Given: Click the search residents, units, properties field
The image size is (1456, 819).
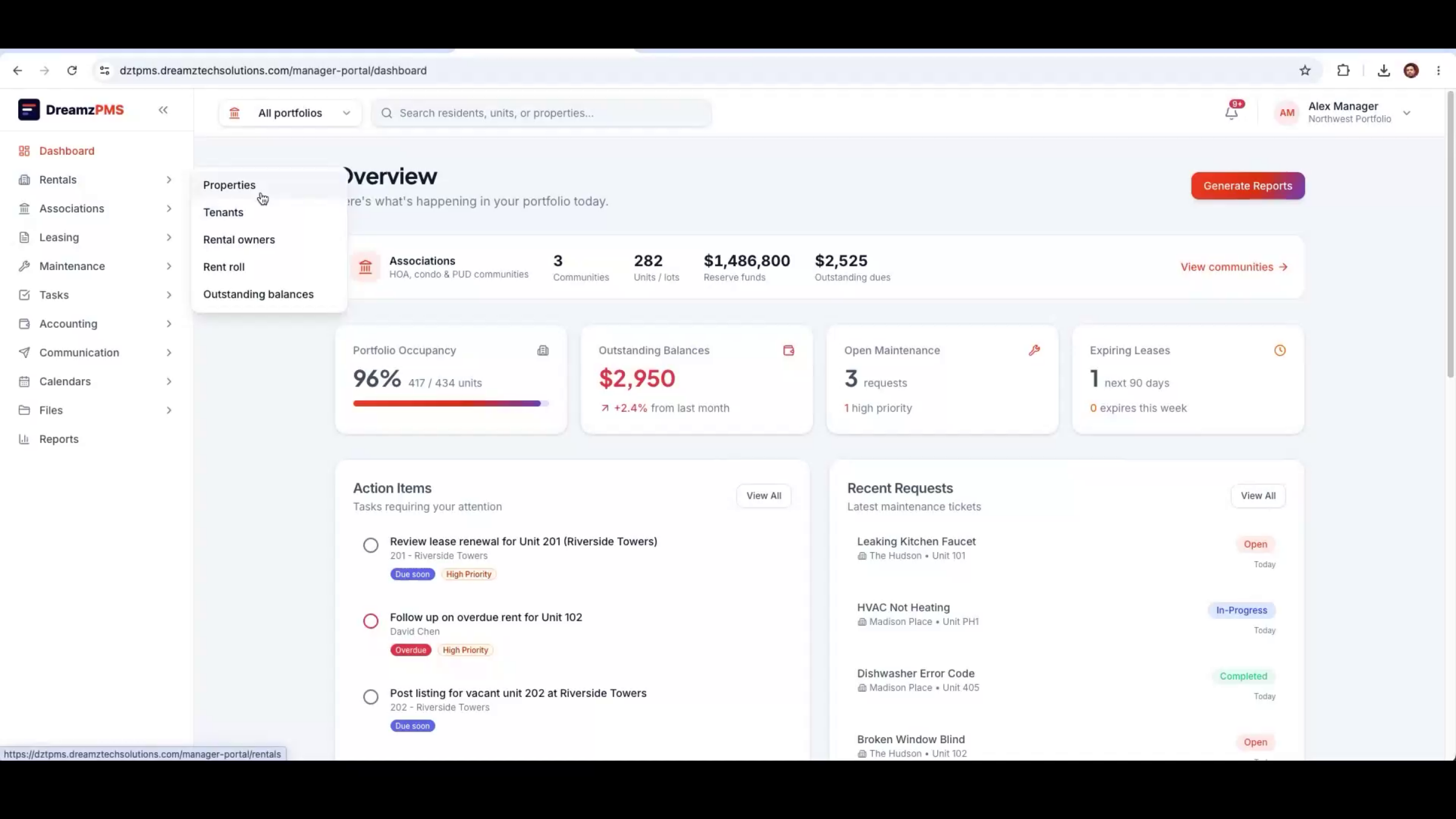Looking at the screenshot, I should [541, 113].
